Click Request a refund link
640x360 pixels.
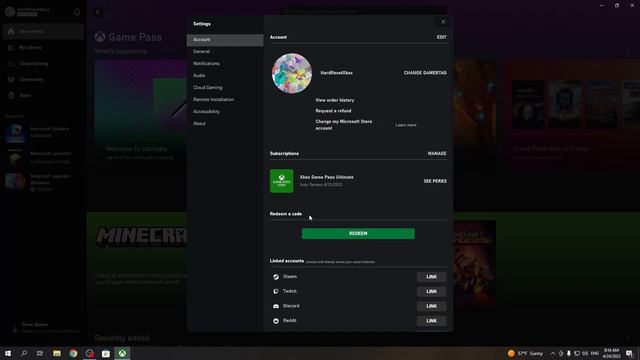click(333, 111)
